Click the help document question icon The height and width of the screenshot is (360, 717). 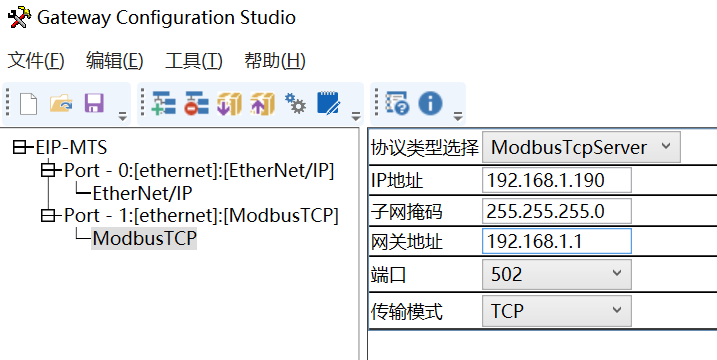pos(397,103)
